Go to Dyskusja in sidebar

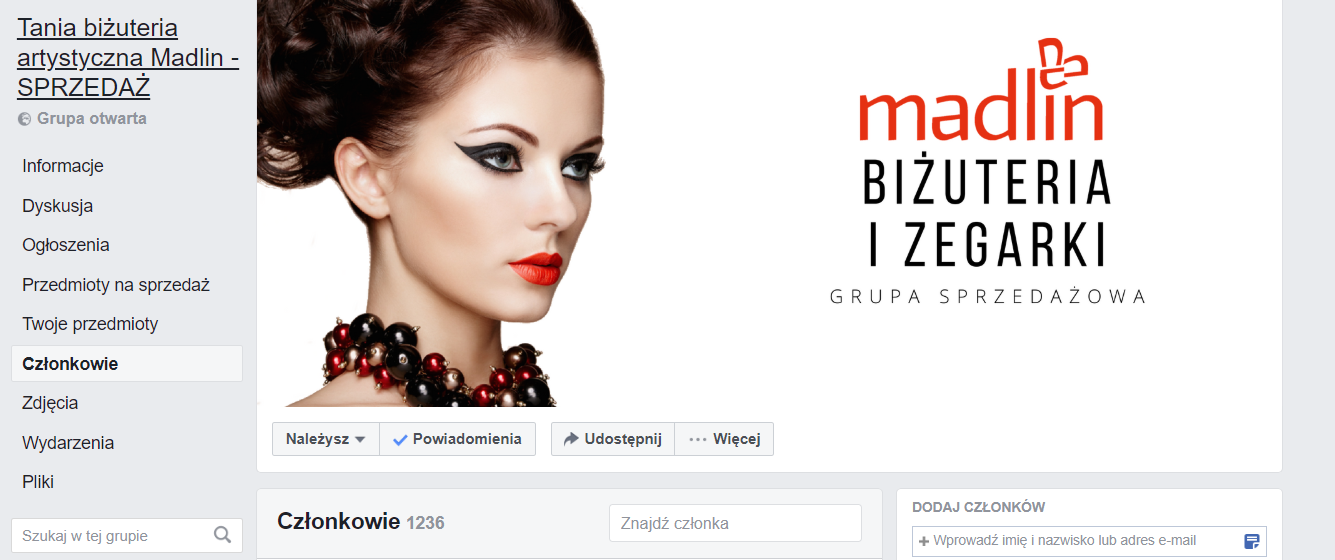(58, 206)
